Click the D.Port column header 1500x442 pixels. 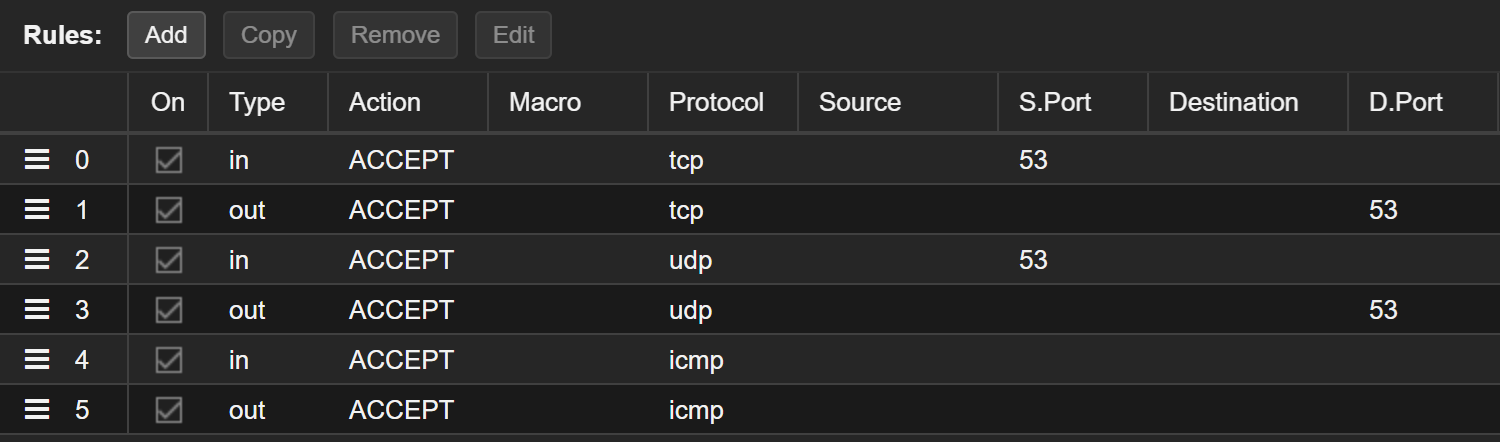(x=1423, y=102)
